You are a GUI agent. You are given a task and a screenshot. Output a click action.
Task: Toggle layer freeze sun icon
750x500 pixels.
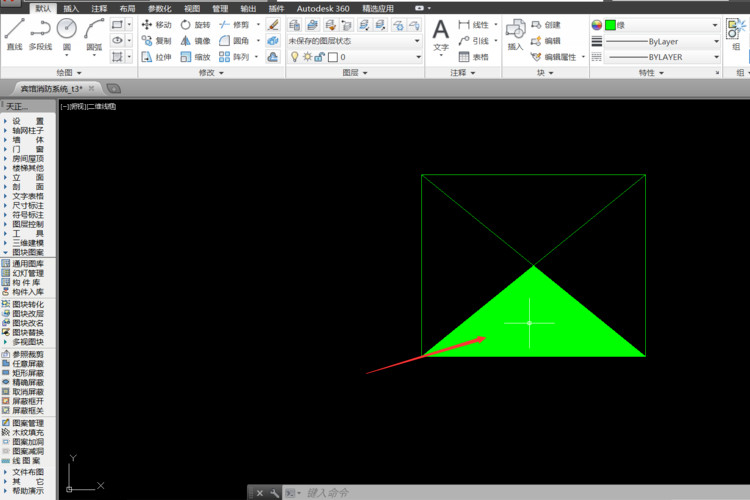tap(307, 57)
